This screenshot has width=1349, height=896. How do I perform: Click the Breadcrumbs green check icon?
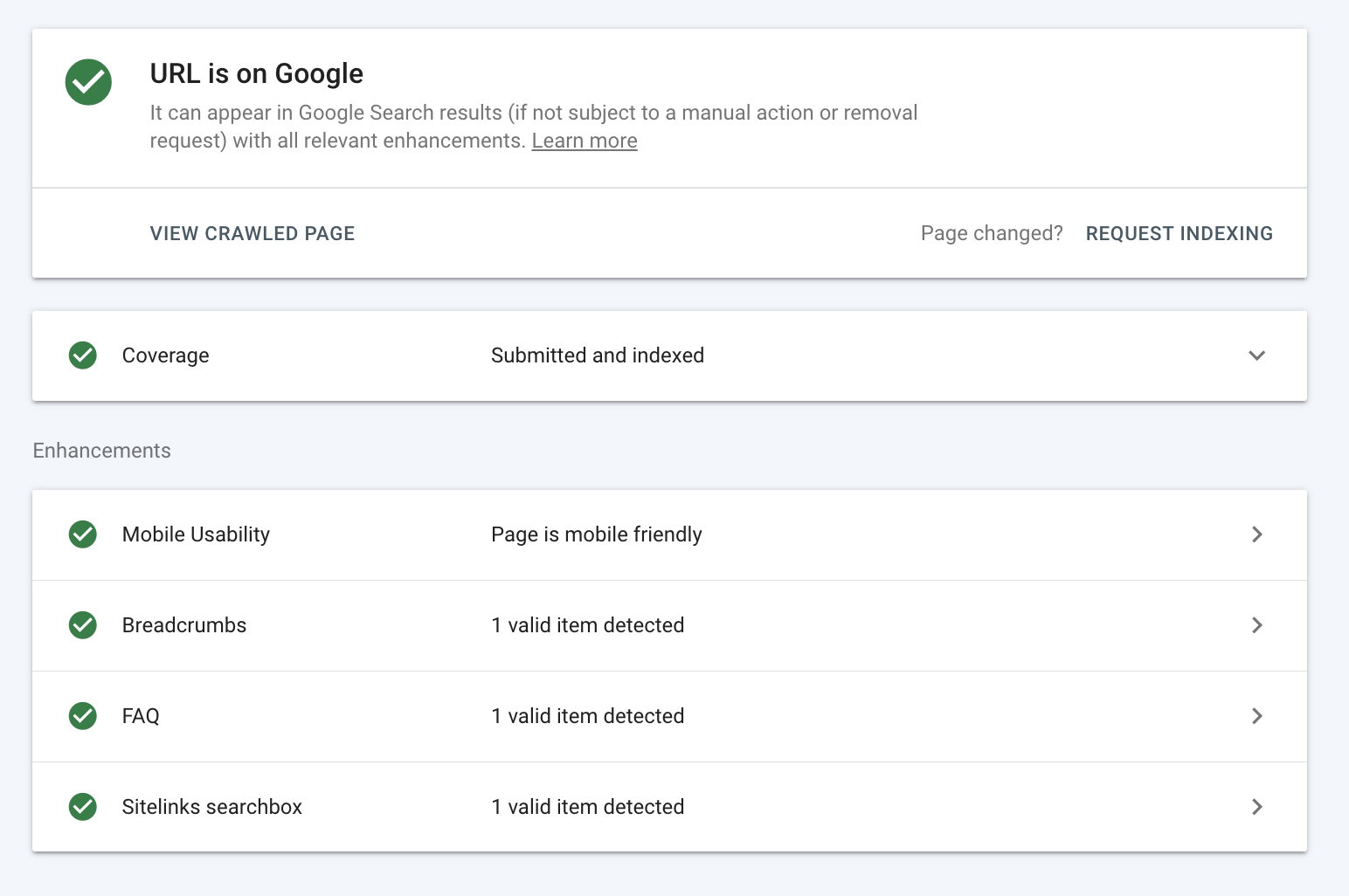[83, 625]
